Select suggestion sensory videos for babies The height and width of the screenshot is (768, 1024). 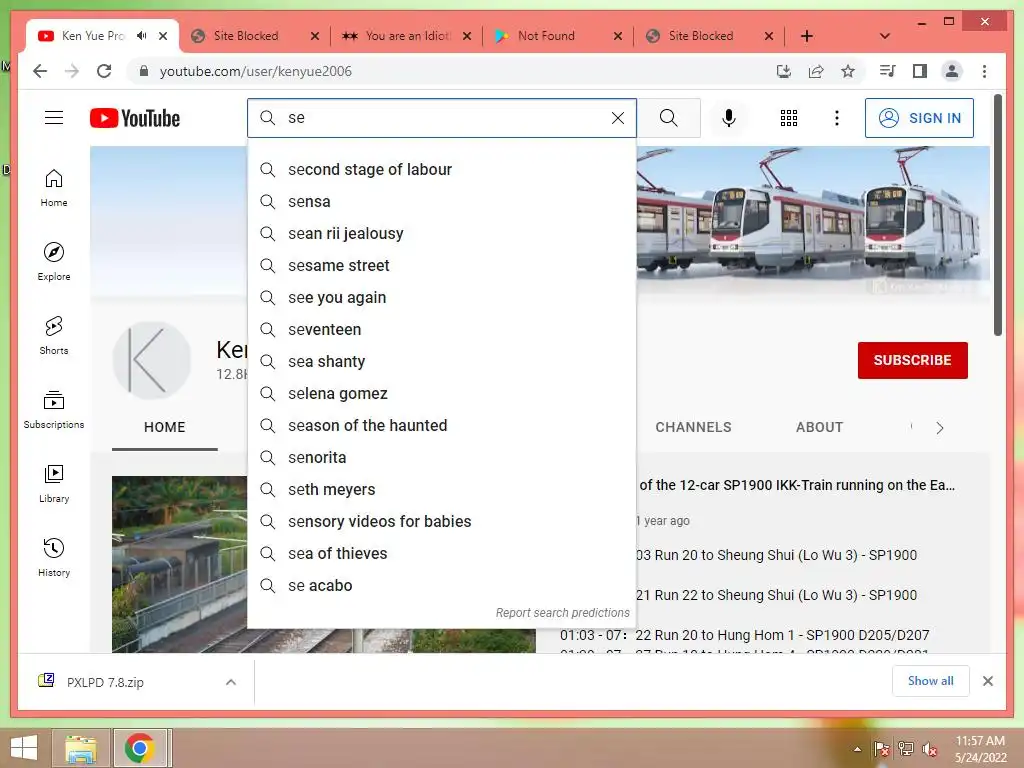(x=441, y=522)
